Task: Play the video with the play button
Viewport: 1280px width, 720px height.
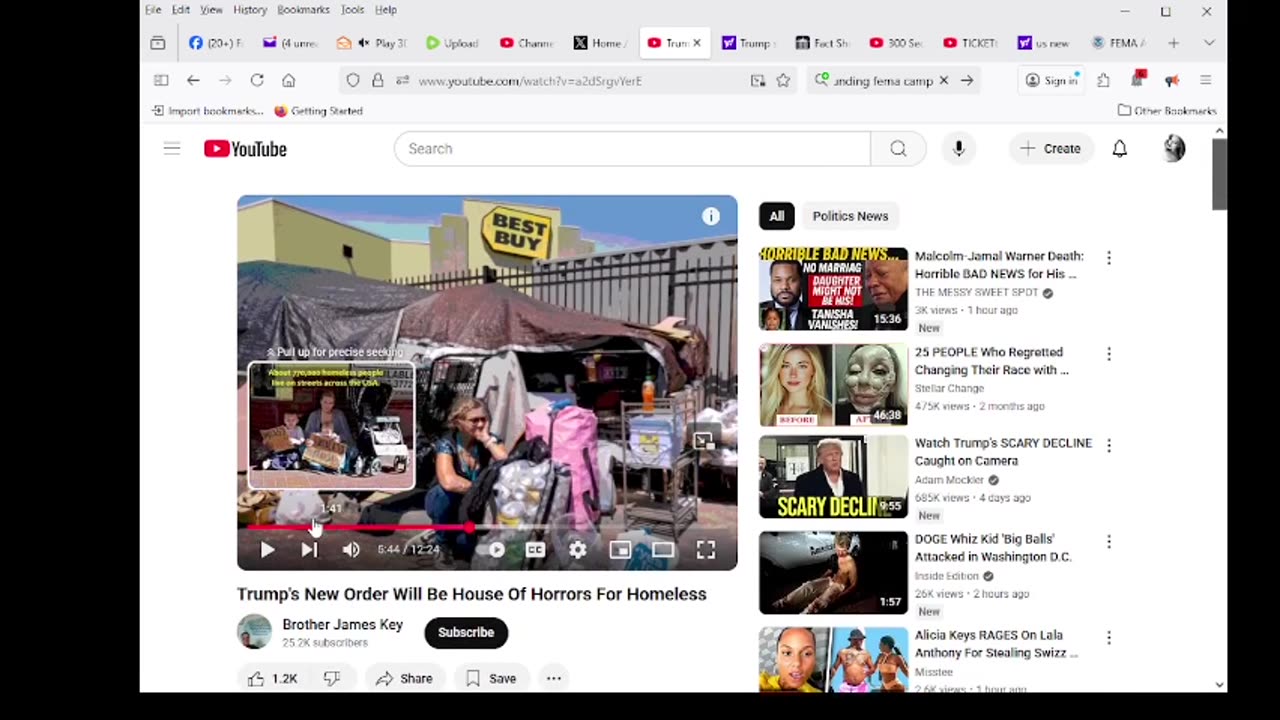Action: [x=267, y=549]
